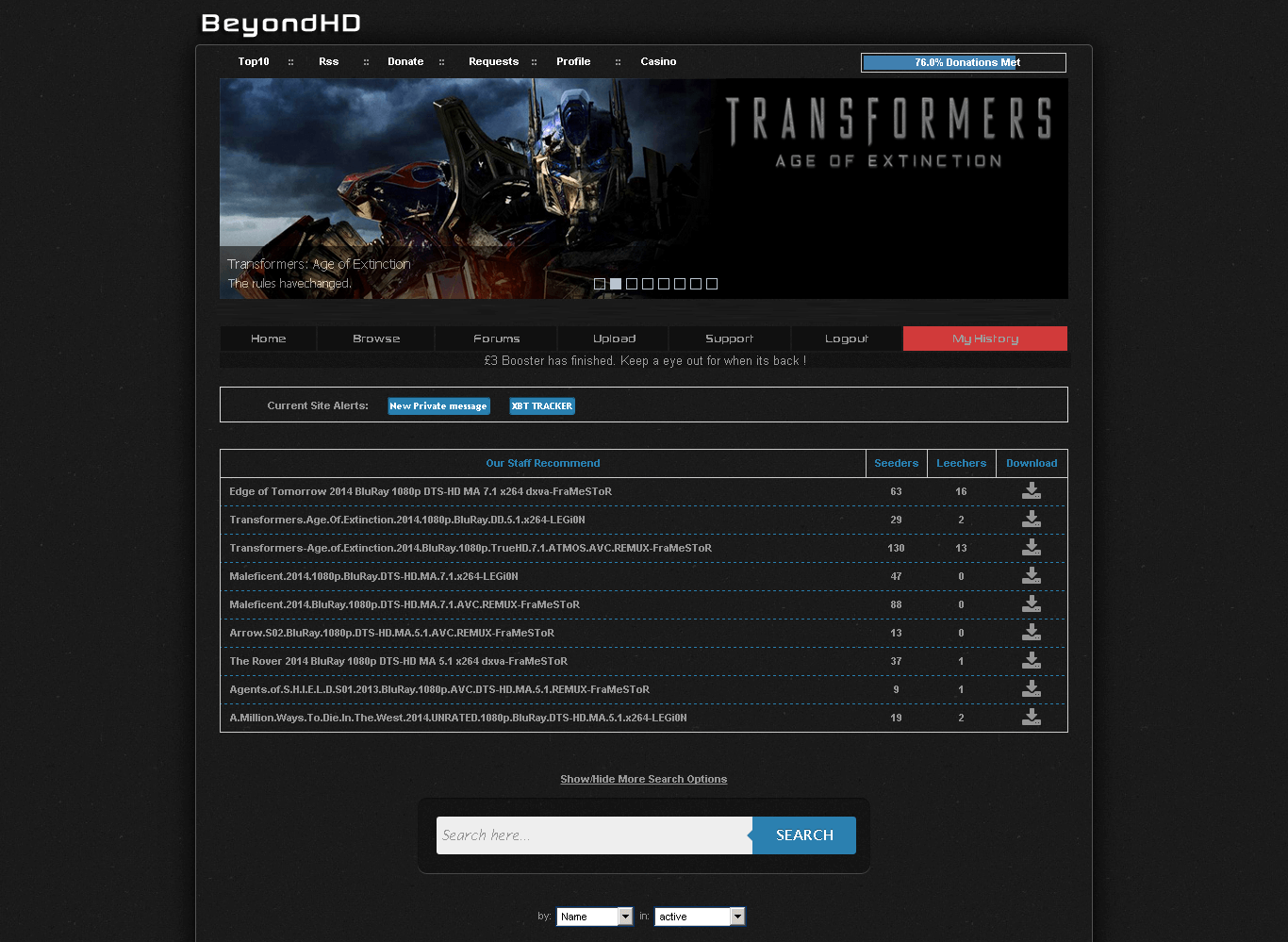Viewport: 1288px width, 942px height.
Task: Switch to the Forums tab
Action: point(497,339)
